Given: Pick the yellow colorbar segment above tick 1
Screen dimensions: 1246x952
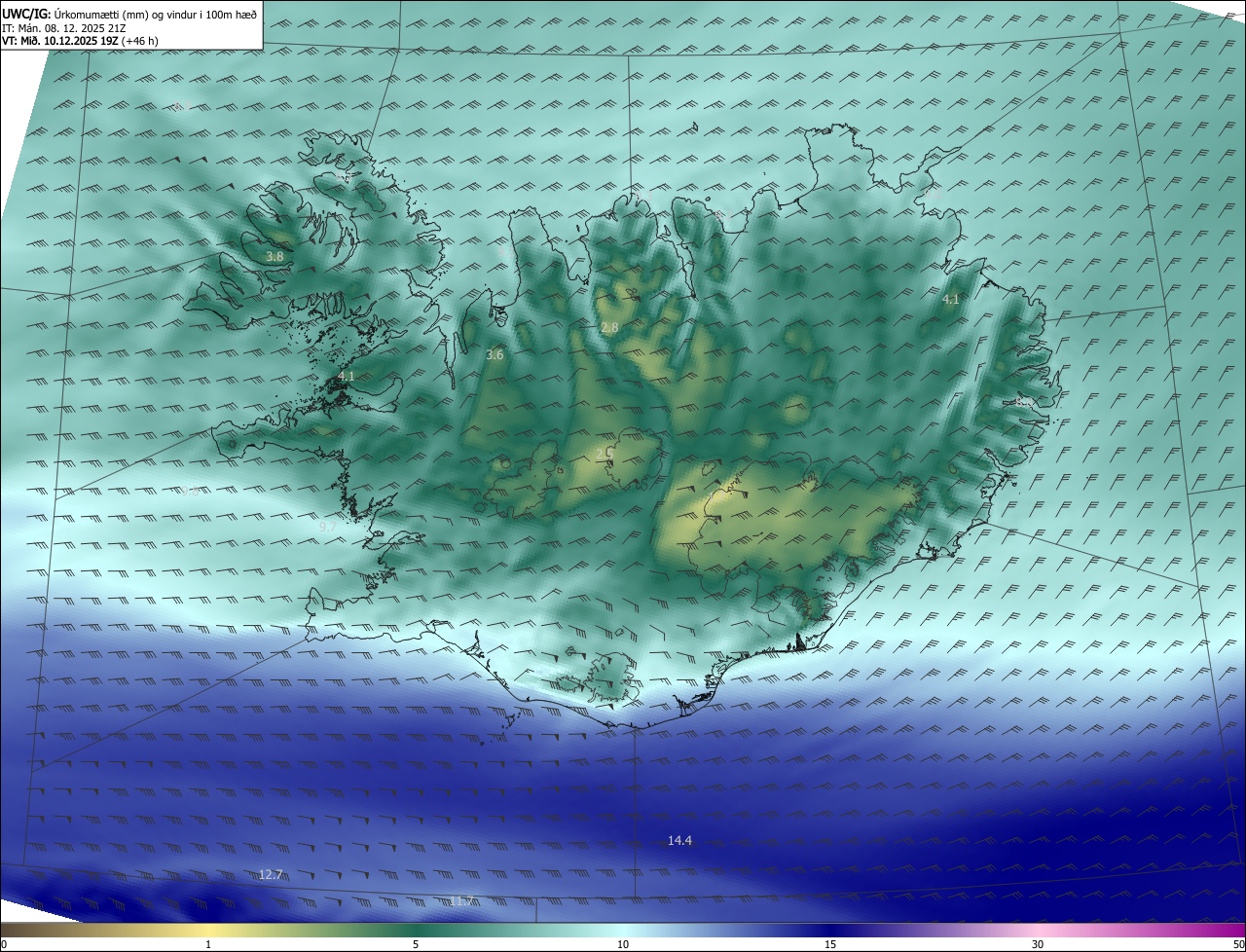Looking at the screenshot, I should pyautogui.click(x=208, y=931).
